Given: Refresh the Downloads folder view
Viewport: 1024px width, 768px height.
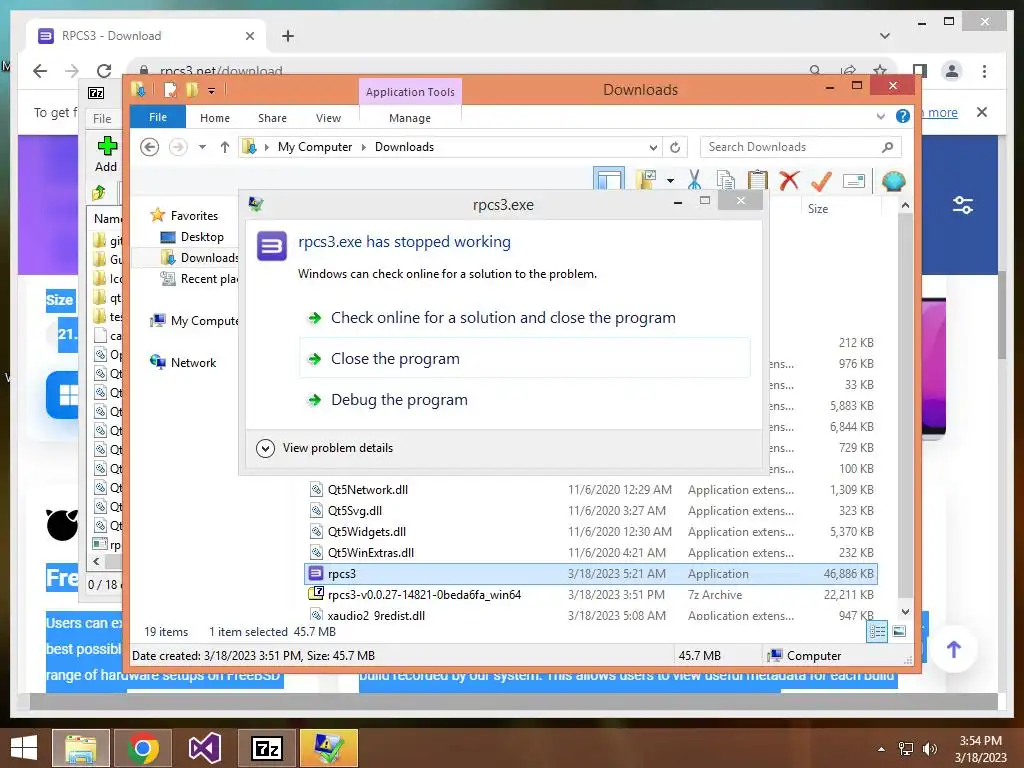Looking at the screenshot, I should [675, 148].
